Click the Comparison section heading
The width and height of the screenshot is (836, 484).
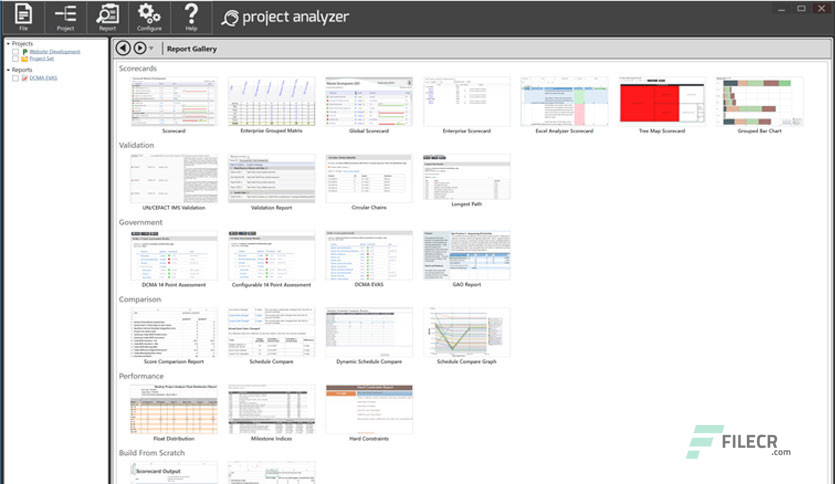[x=140, y=299]
